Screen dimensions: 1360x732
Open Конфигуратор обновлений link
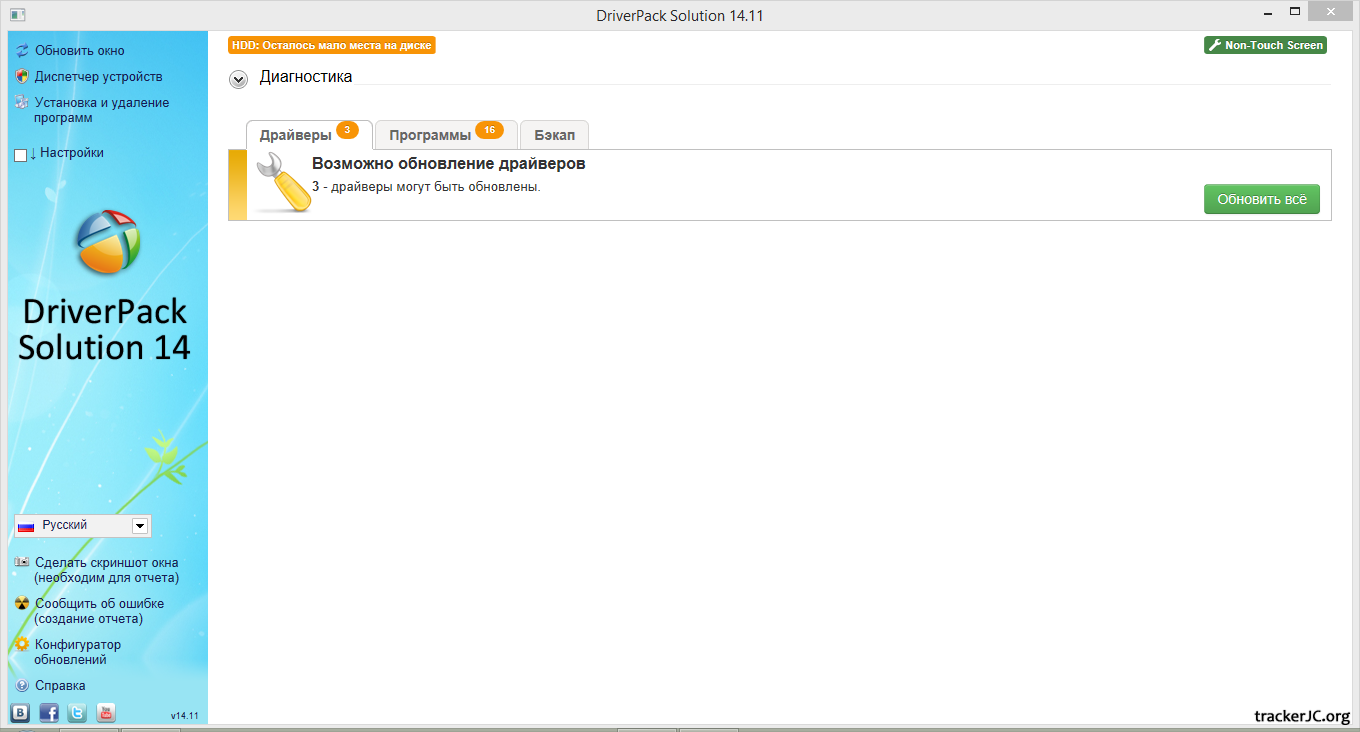(77, 652)
